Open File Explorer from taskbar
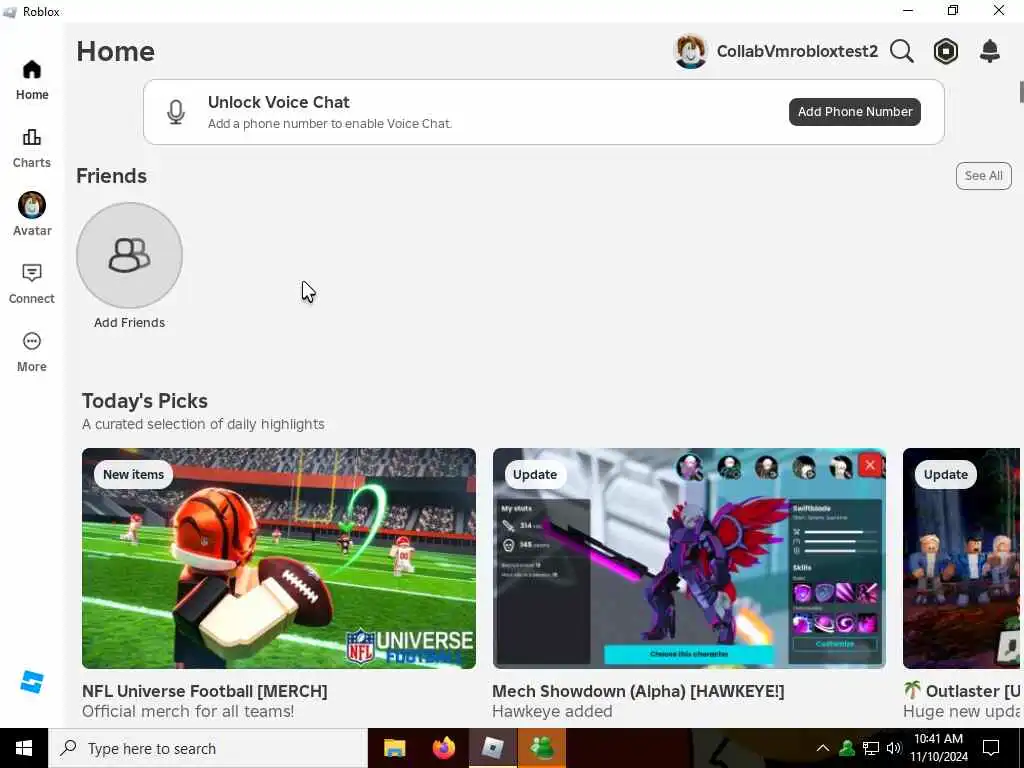Image resolution: width=1024 pixels, height=768 pixels. click(394, 748)
